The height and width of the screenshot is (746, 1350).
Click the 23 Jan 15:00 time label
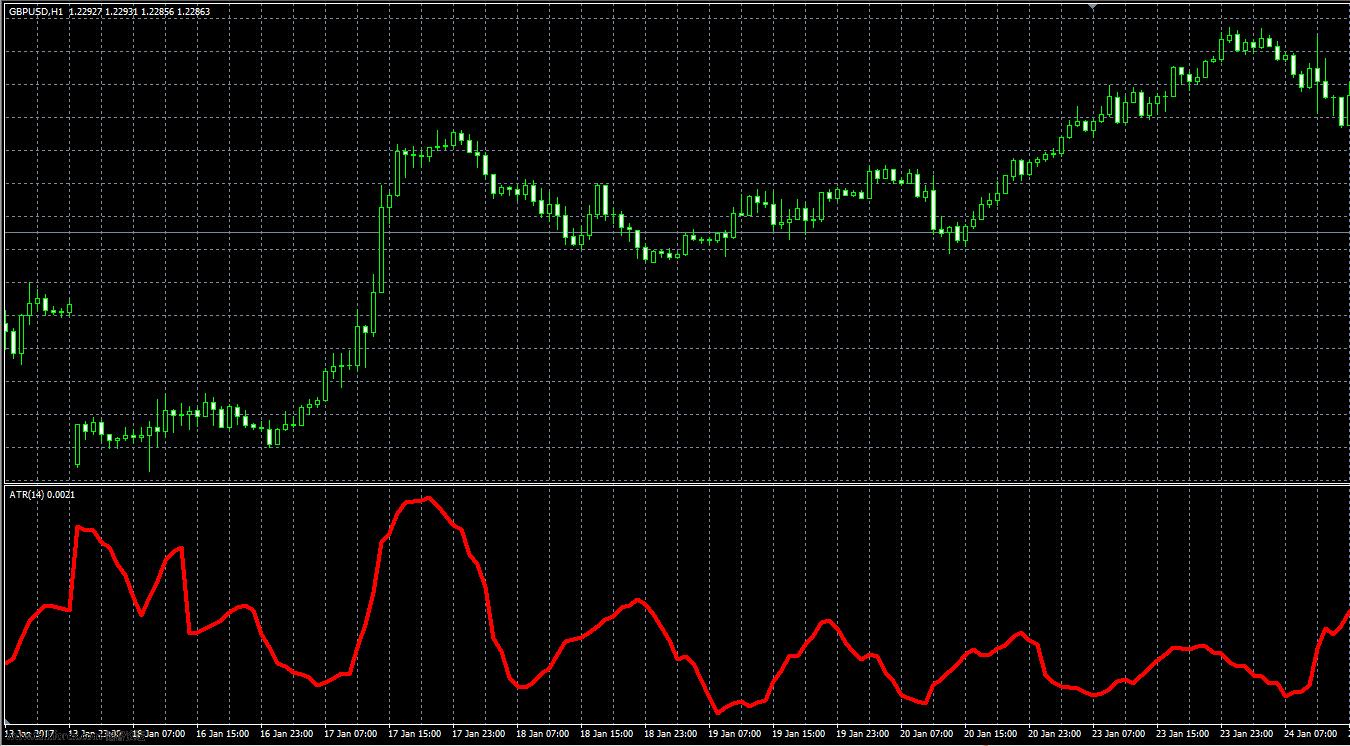tap(1184, 734)
